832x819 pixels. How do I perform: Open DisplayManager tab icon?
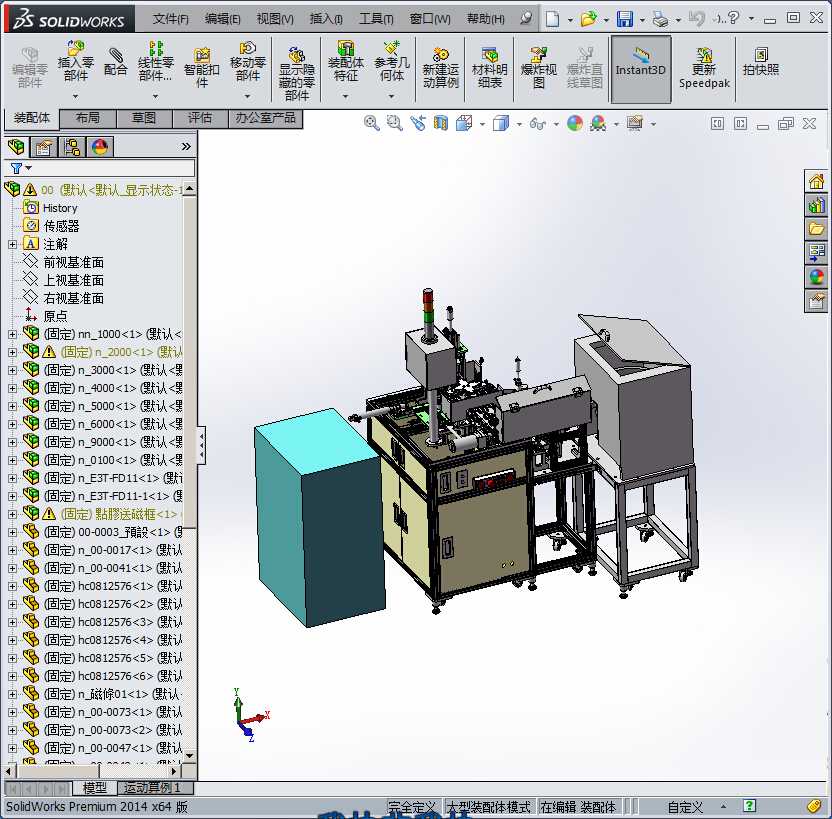click(x=99, y=147)
